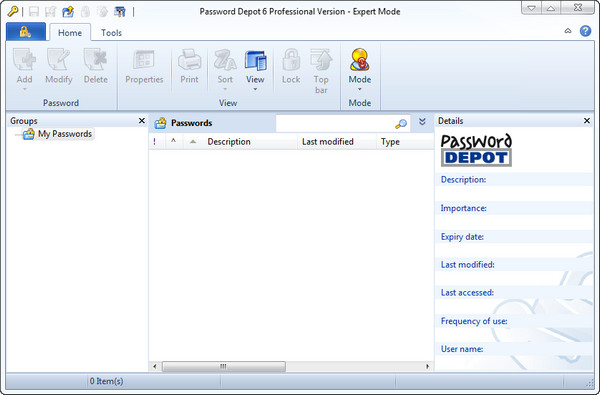Click the sort arrow column header before Description
The height and width of the screenshot is (395, 600).
point(193,142)
